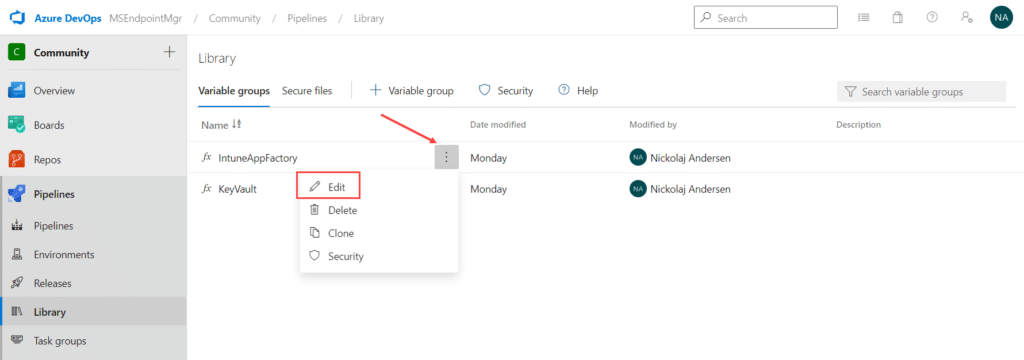Open the user settings icon in header

click(x=967, y=18)
